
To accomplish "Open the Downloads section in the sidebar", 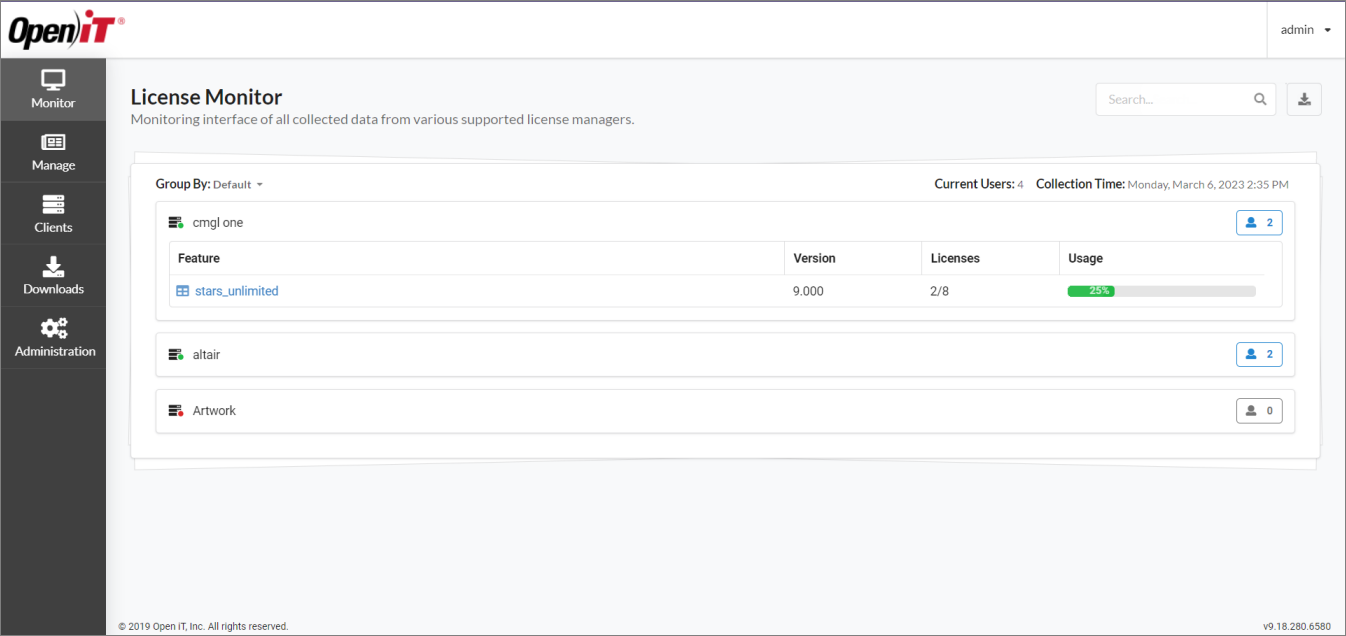I will tap(53, 275).
